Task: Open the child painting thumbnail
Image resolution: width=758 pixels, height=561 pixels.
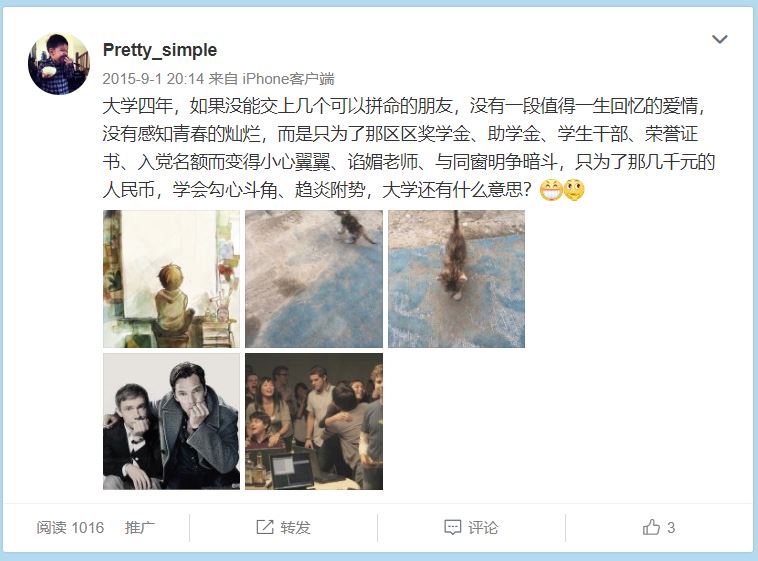Action: pyautogui.click(x=171, y=279)
